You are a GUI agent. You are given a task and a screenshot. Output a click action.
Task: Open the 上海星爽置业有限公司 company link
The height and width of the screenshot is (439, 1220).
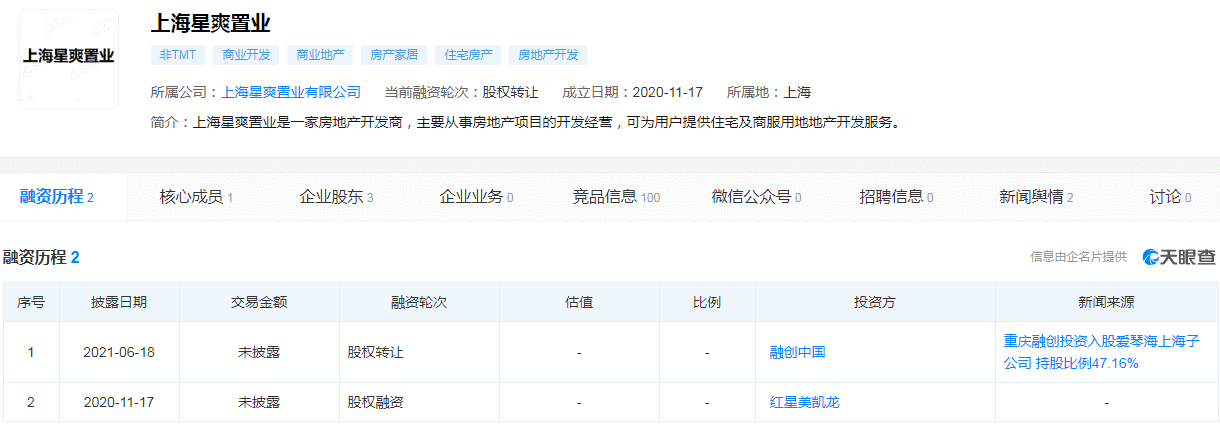pos(290,92)
